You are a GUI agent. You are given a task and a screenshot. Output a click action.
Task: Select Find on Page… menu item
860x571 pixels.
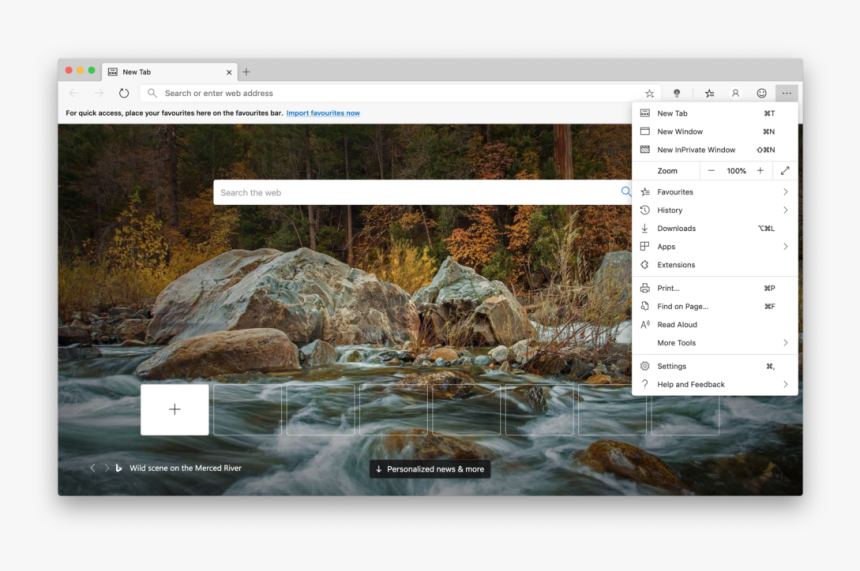[x=715, y=306]
